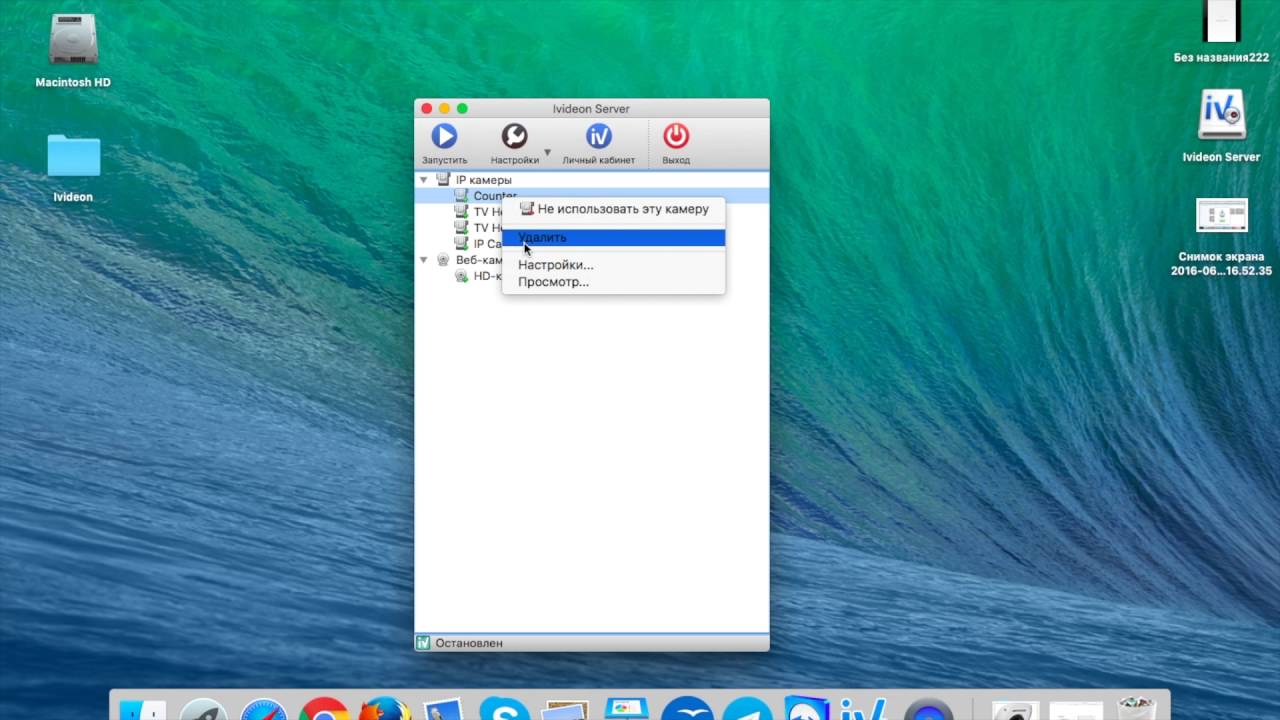Screen dimensions: 1280x720
Task: Select the IP камеры group row
Action: [592, 180]
